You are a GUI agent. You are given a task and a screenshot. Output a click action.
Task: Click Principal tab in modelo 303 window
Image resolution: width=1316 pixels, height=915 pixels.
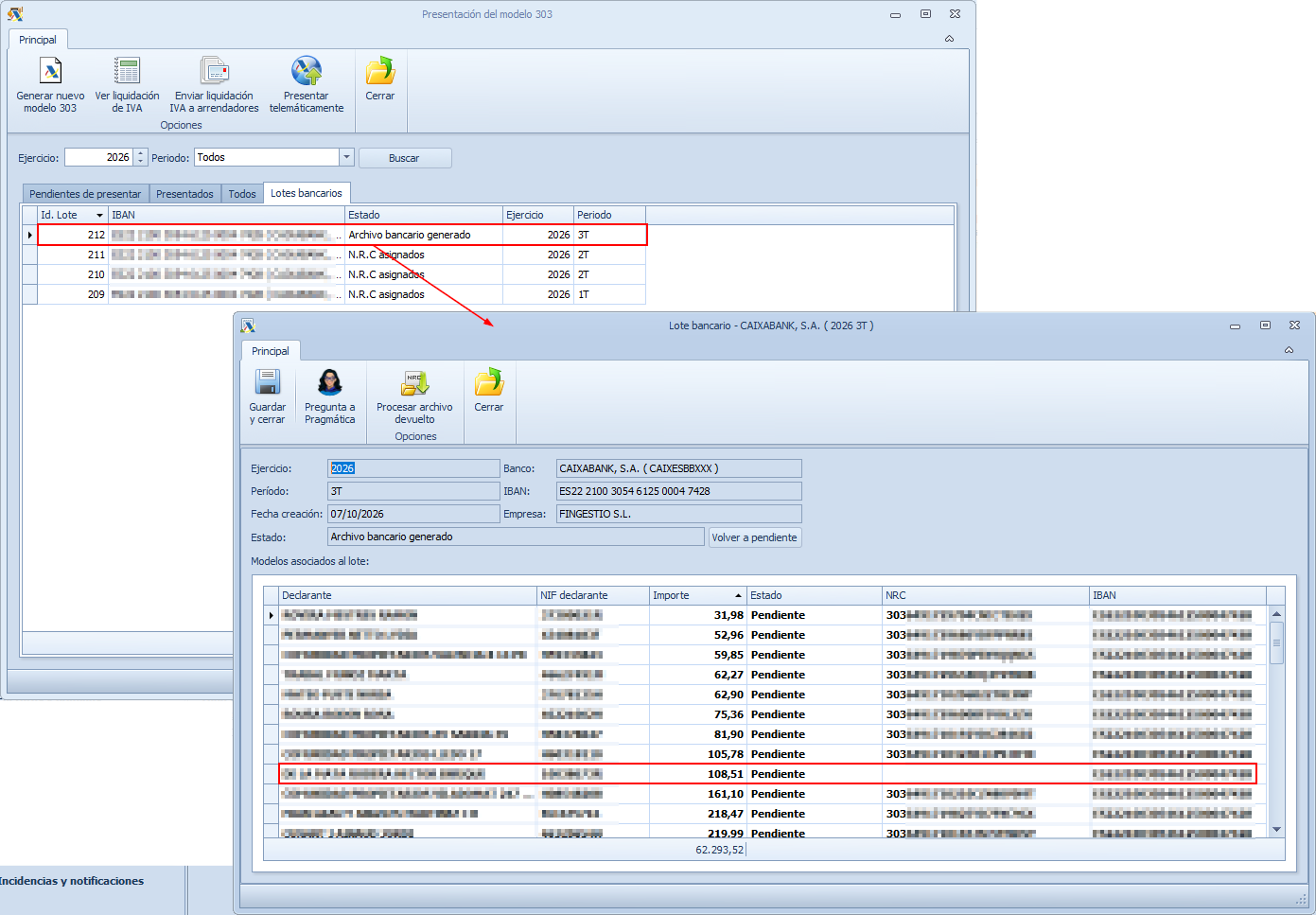(38, 40)
